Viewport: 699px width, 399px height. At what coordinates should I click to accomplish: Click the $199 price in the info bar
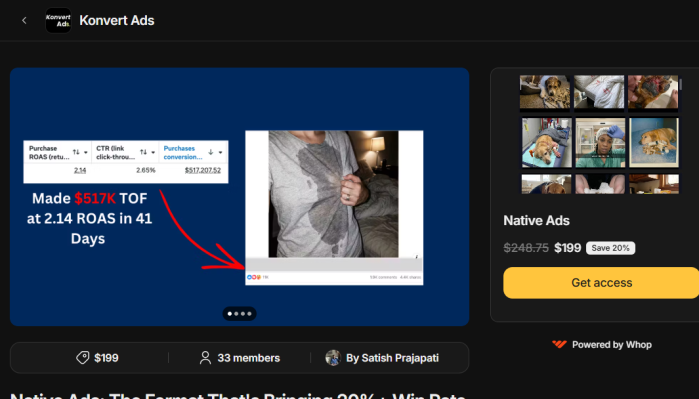(x=106, y=358)
